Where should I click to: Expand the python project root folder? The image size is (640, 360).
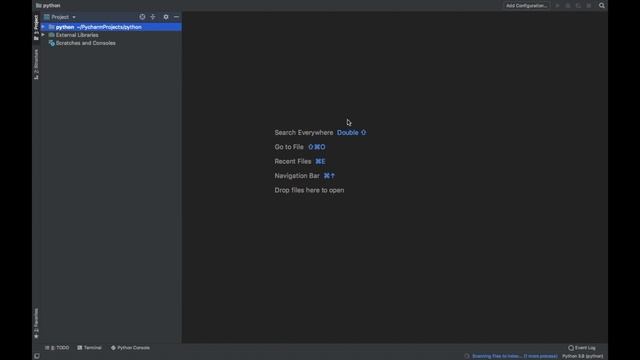pyautogui.click(x=43, y=27)
